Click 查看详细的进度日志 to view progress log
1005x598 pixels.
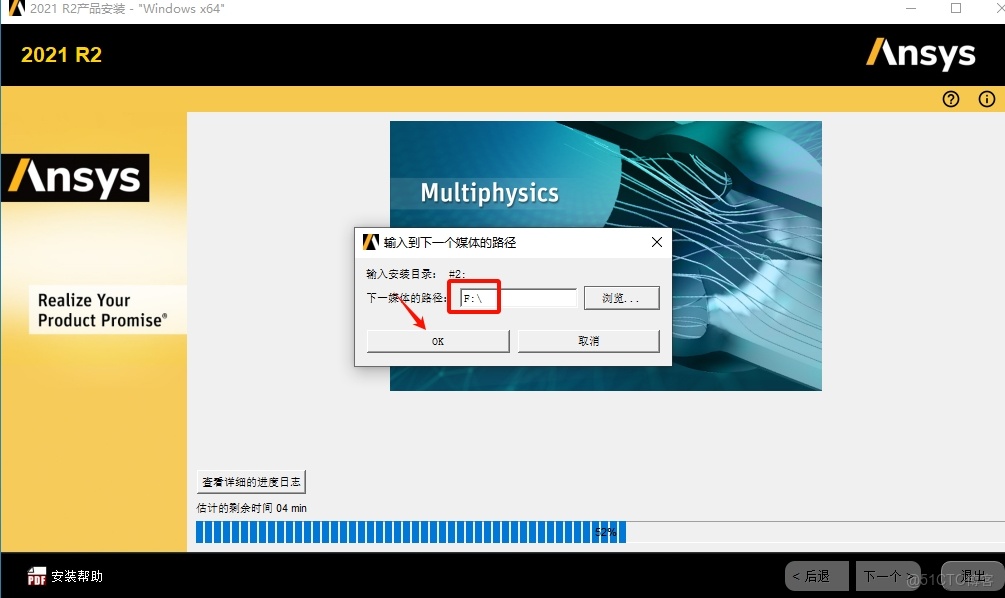pyautogui.click(x=251, y=481)
